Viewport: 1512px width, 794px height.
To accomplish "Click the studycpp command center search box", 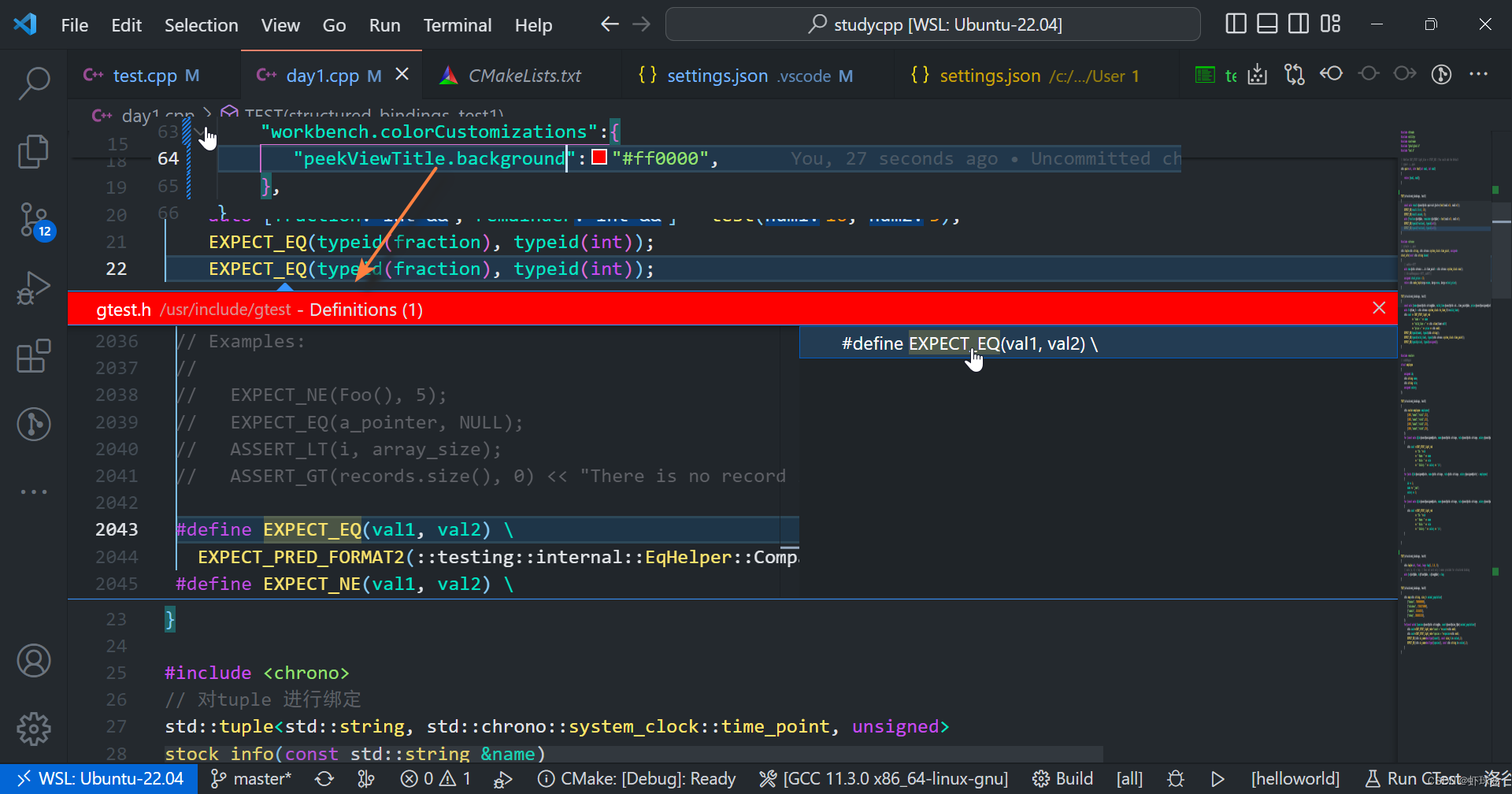I will 933,24.
